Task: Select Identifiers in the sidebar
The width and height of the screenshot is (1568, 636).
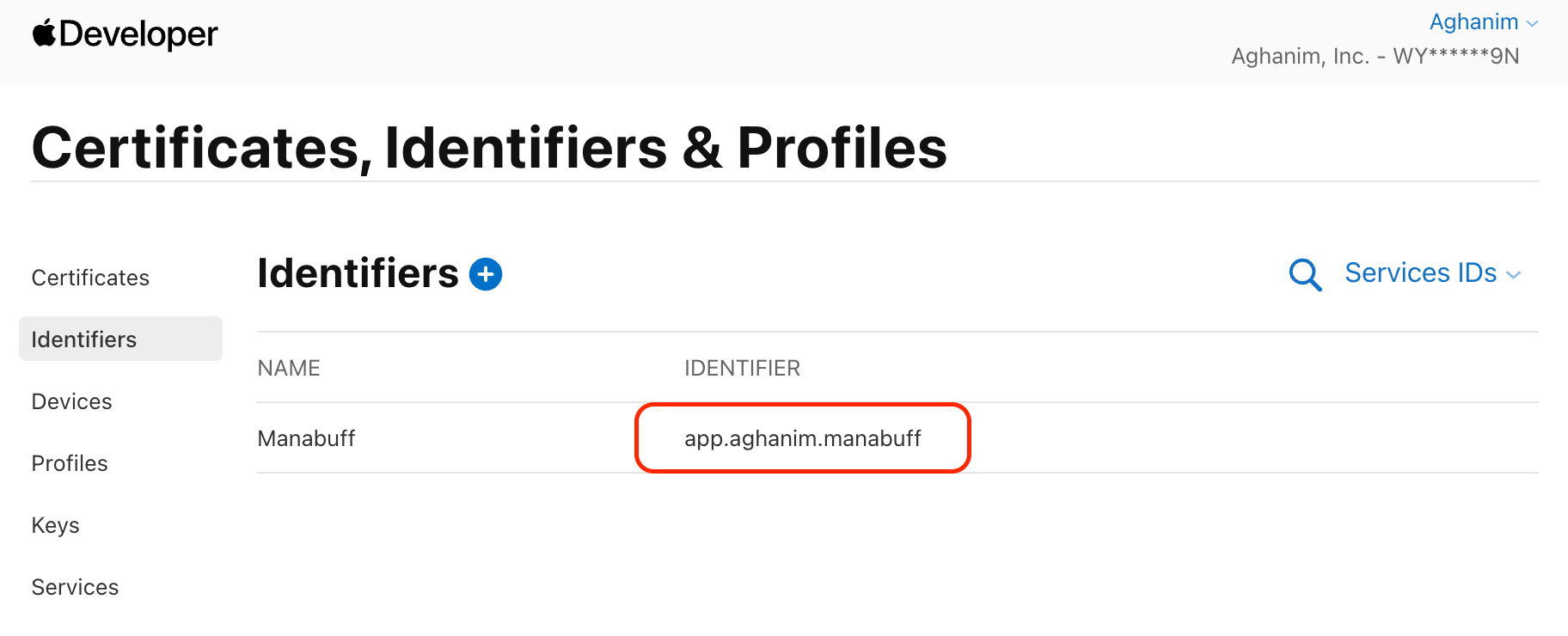Action: click(x=83, y=339)
